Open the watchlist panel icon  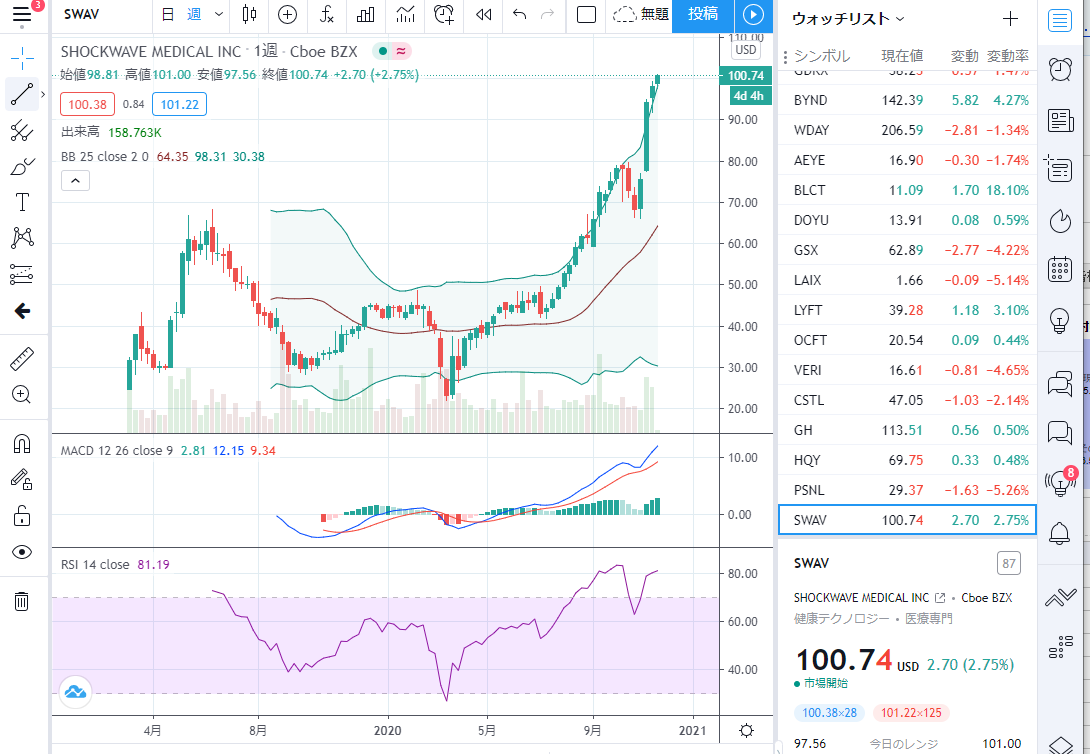click(1060, 20)
